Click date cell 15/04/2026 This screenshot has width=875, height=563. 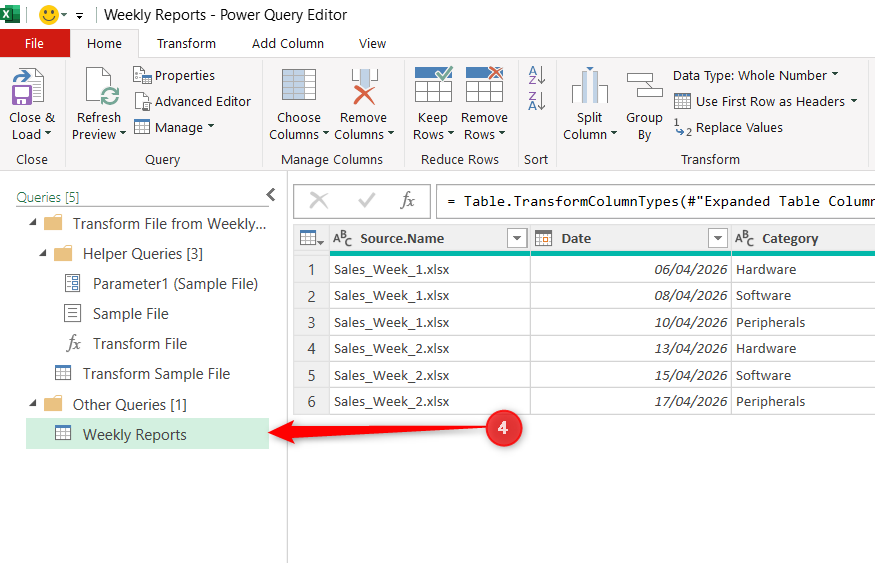point(631,376)
